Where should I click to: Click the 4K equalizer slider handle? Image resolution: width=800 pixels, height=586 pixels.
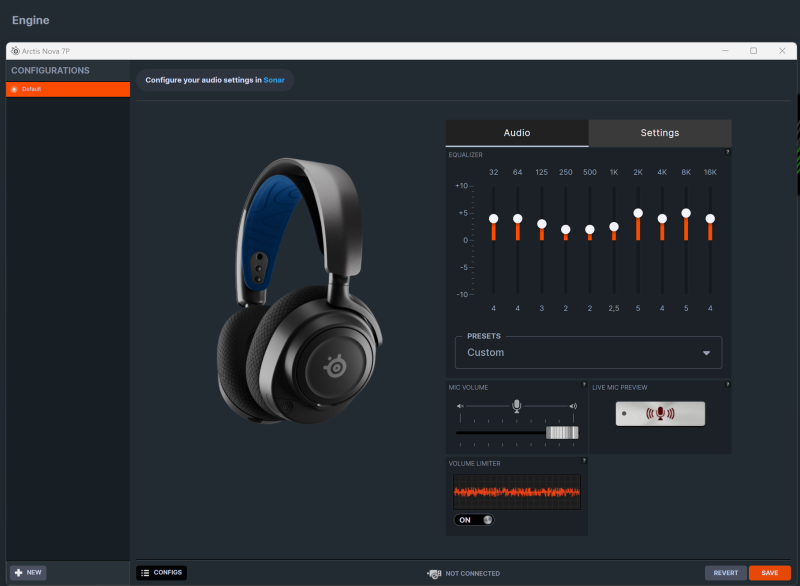(662, 219)
